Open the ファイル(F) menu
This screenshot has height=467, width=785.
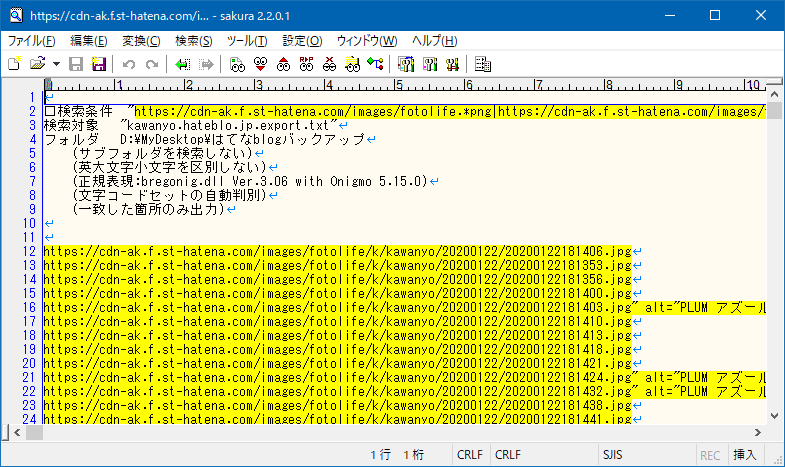(x=32, y=41)
